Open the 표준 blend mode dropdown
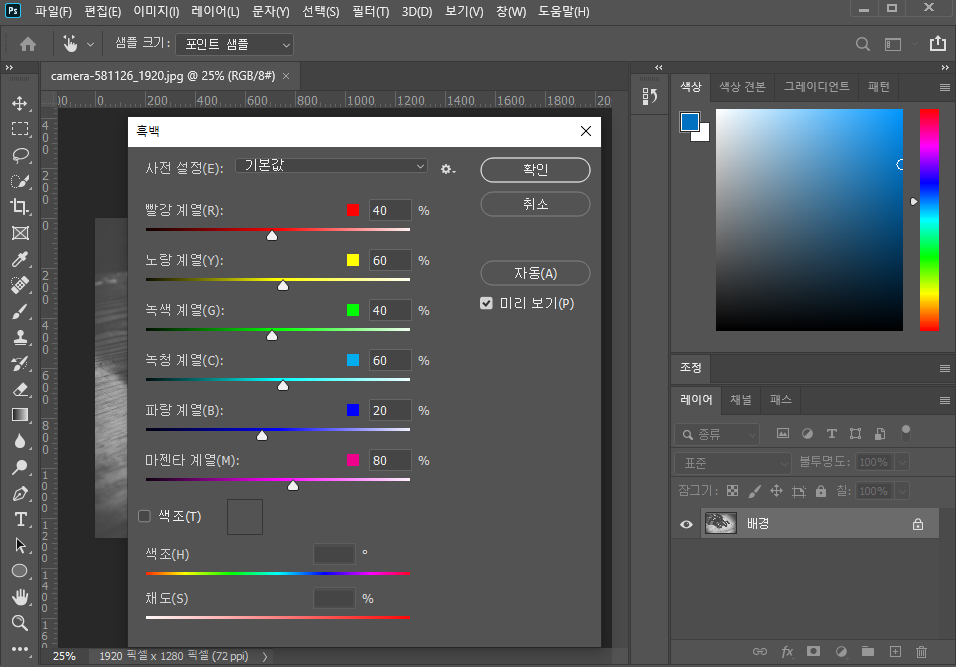This screenshot has width=956, height=667. coord(733,463)
